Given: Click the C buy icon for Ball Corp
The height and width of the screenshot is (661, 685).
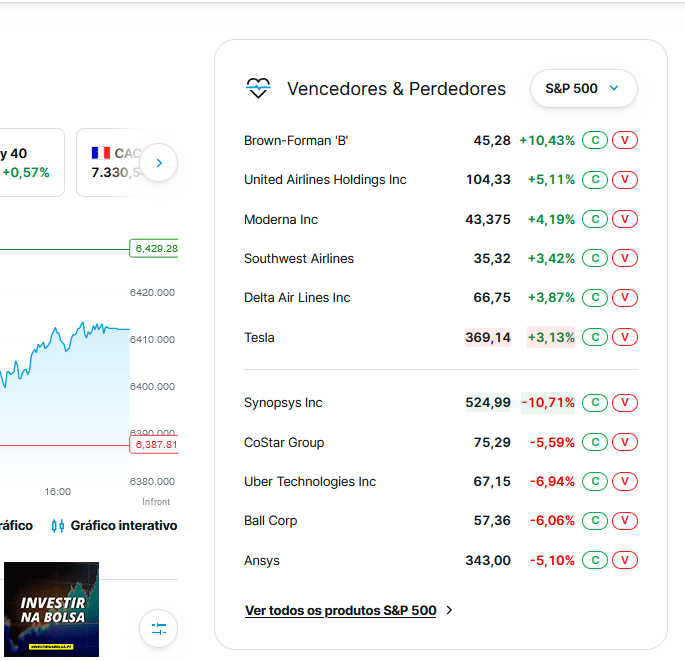Looking at the screenshot, I should (x=595, y=521).
